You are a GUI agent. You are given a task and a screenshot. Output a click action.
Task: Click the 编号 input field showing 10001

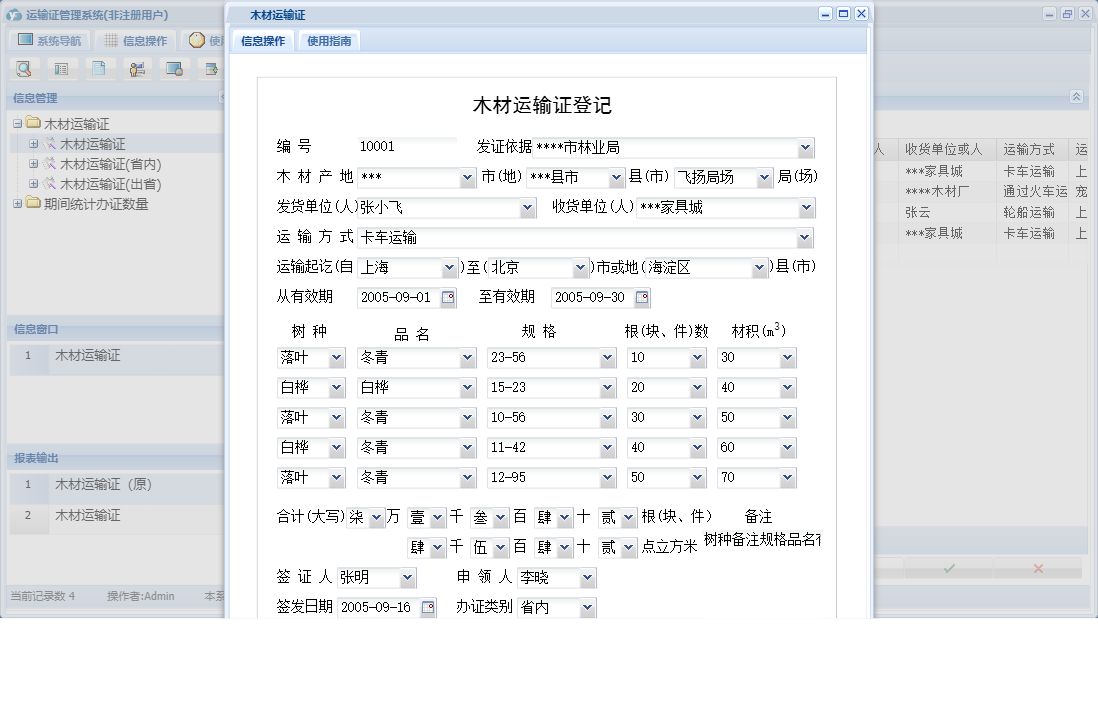pyautogui.click(x=405, y=146)
